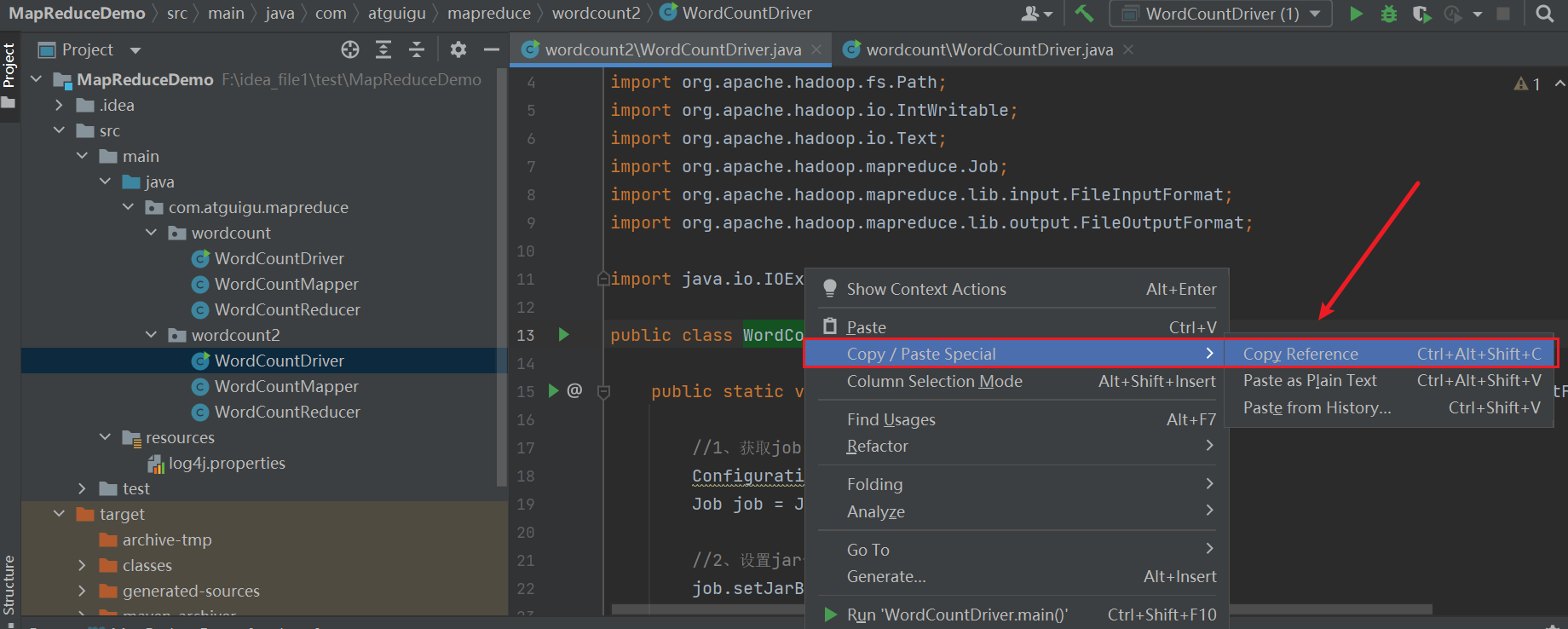Viewport: 1568px width, 629px height.
Task: Expand the classes folder
Action: [x=82, y=565]
